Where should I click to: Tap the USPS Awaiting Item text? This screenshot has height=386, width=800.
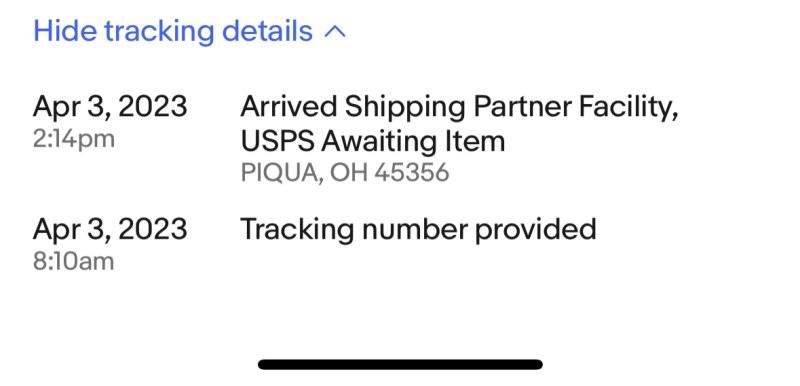(x=372, y=141)
